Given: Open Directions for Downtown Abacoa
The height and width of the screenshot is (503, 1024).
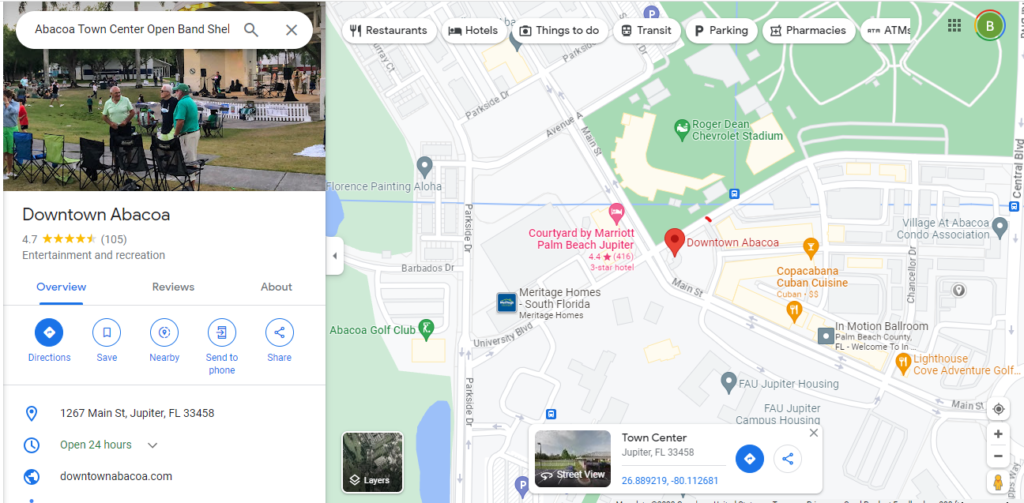Looking at the screenshot, I should (49, 341).
